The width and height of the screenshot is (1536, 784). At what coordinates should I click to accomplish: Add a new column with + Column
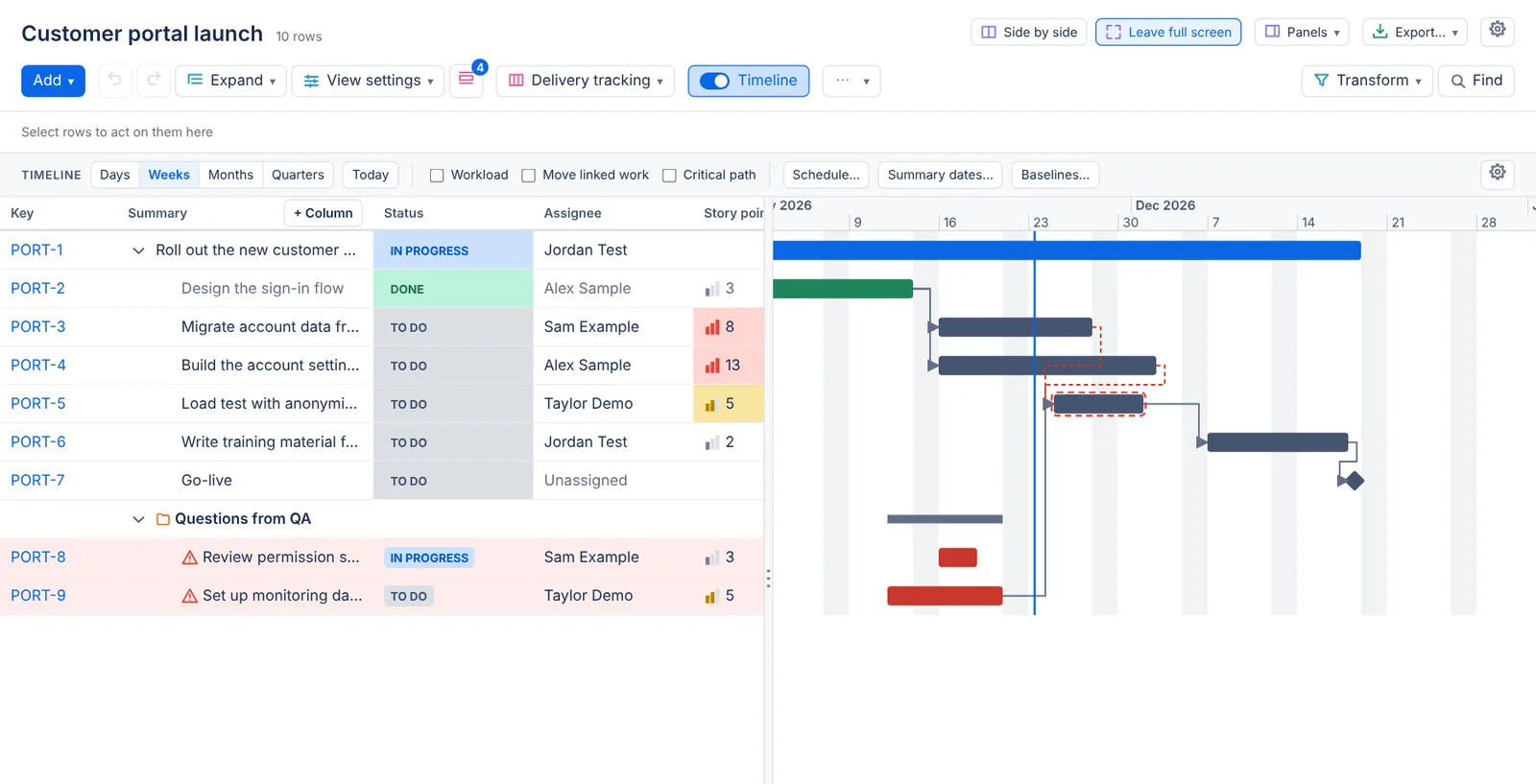[x=324, y=213]
